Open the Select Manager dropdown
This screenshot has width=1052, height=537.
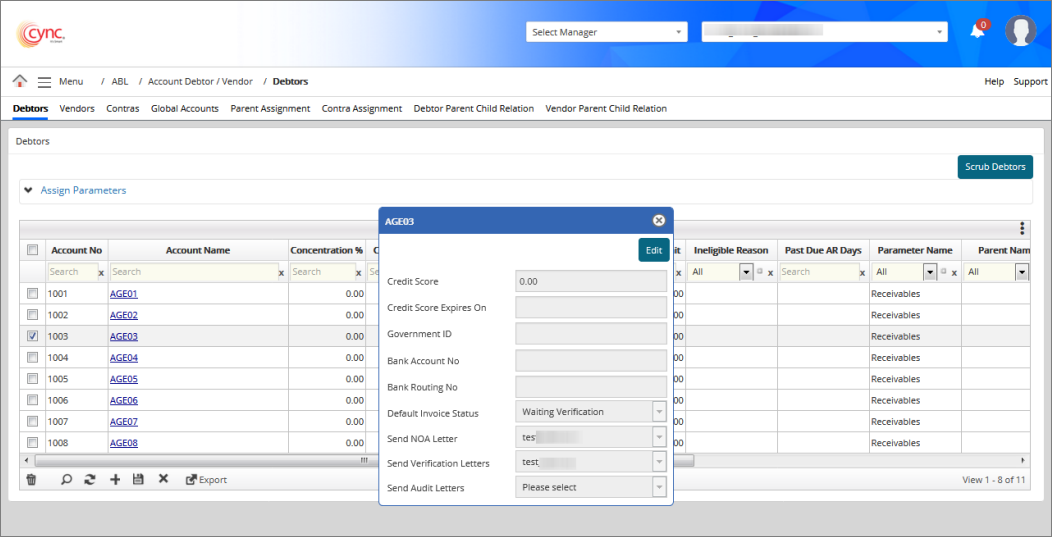click(607, 32)
